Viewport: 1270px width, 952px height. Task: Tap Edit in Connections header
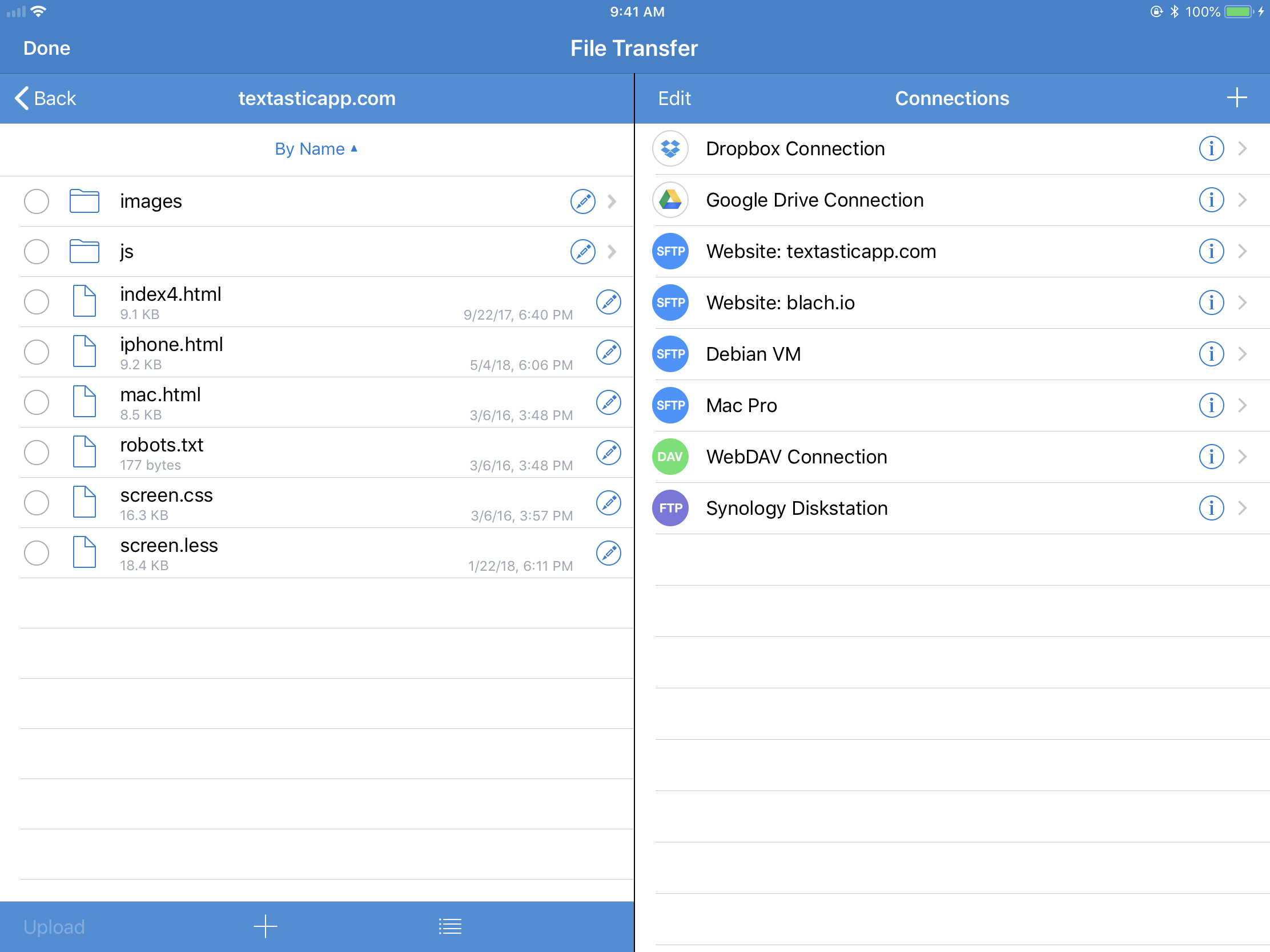pyautogui.click(x=674, y=98)
